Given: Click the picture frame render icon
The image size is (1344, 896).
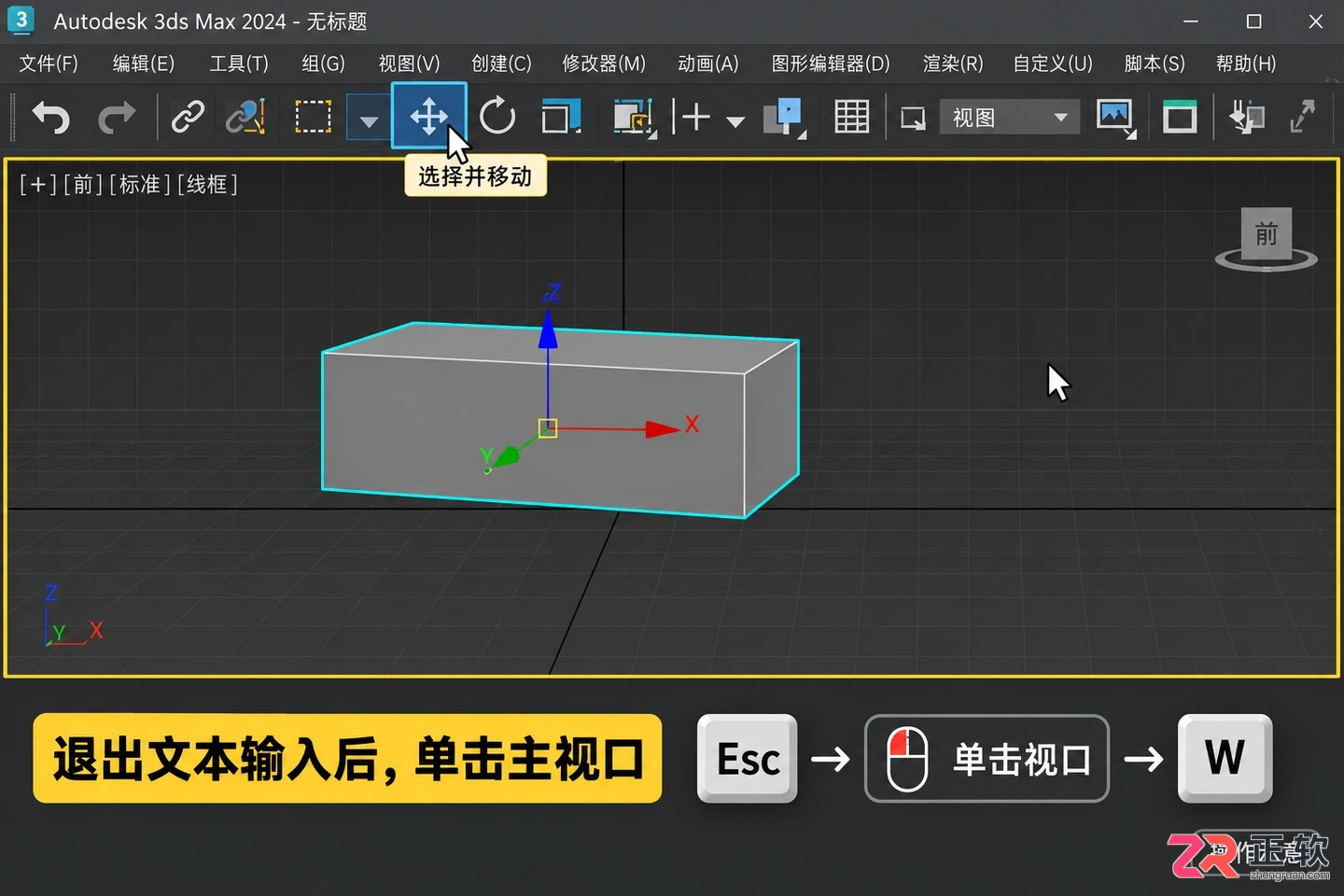Looking at the screenshot, I should [x=1115, y=118].
